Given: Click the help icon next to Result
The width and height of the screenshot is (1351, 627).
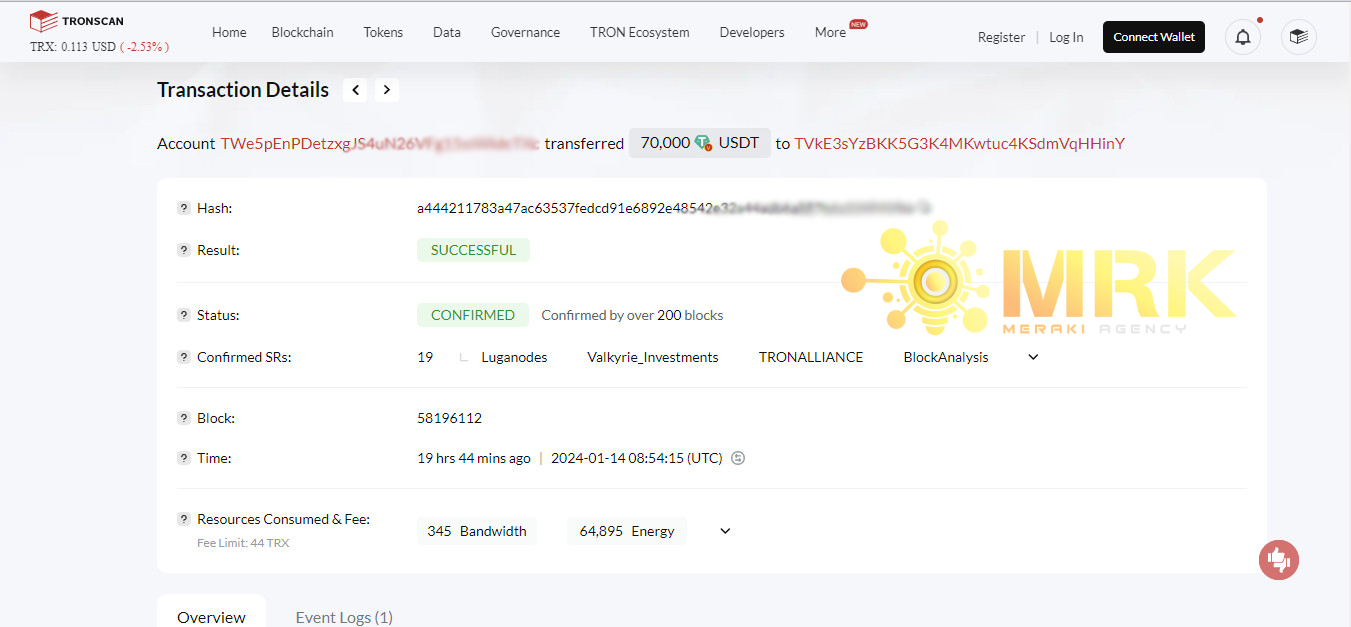Looking at the screenshot, I should [x=184, y=250].
